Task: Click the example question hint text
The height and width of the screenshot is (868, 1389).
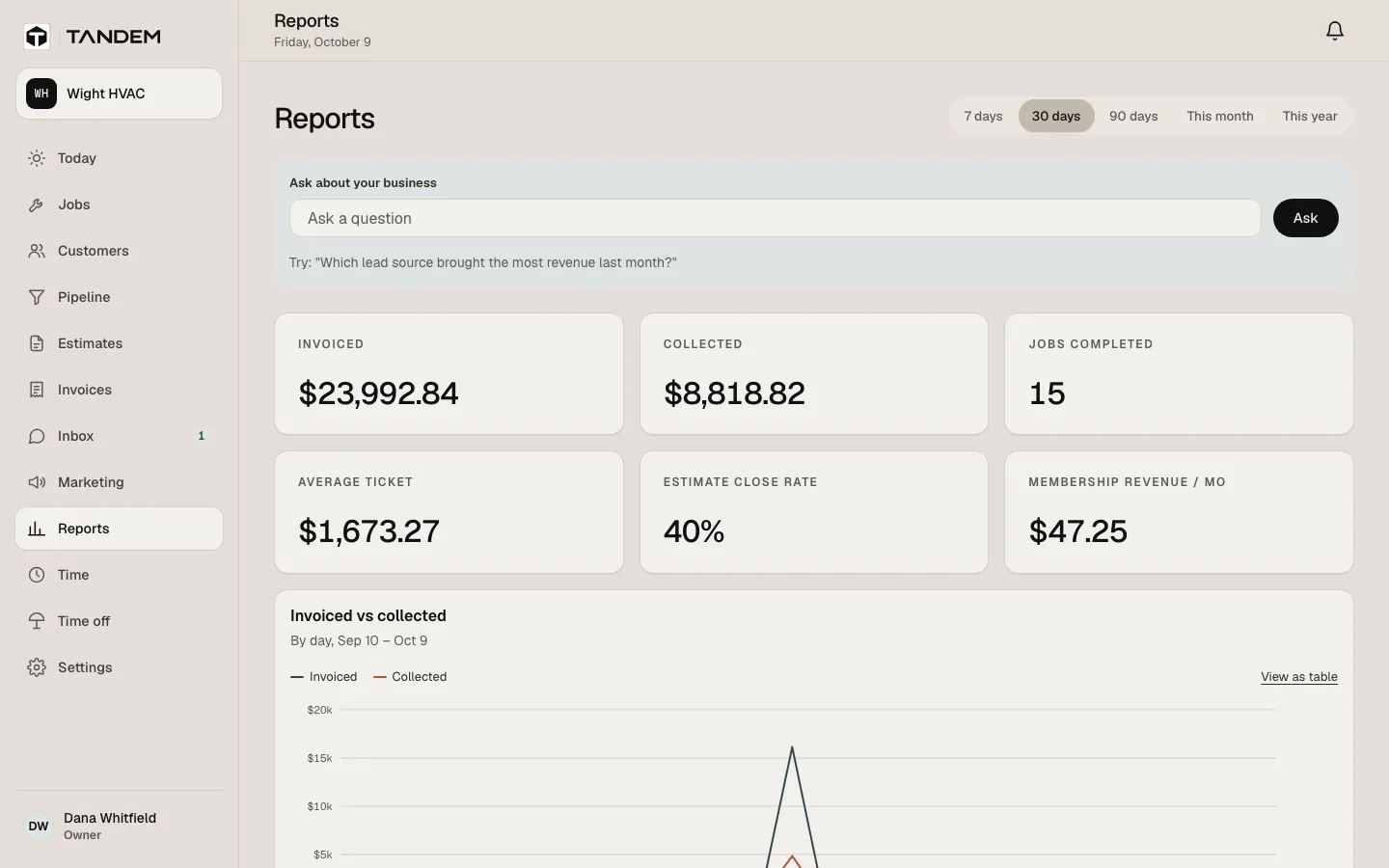Action: 483,262
